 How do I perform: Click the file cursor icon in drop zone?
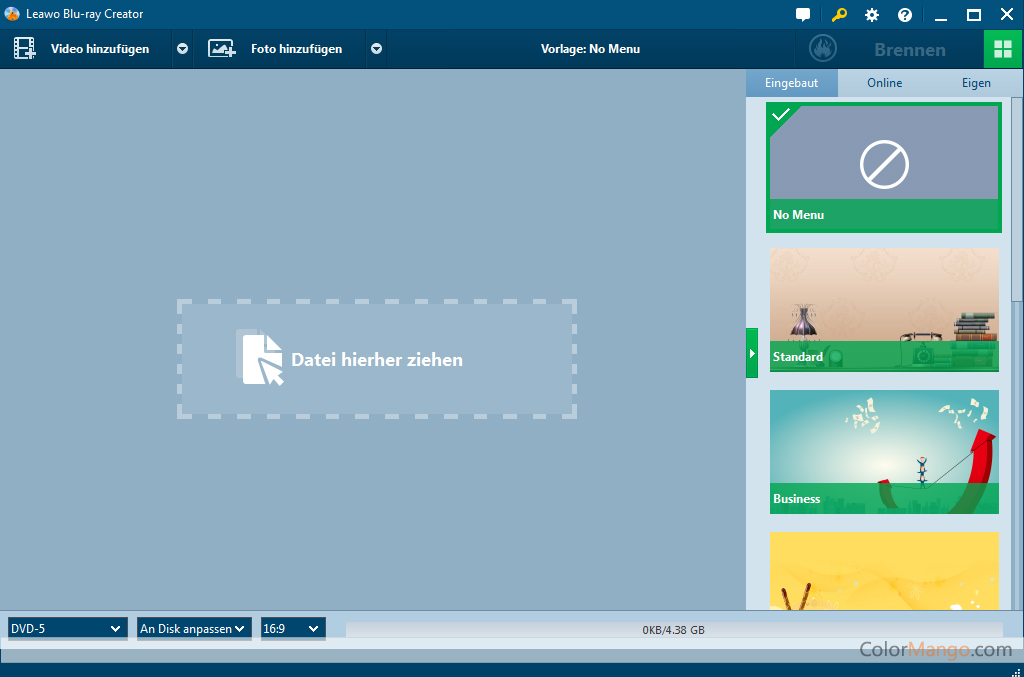tap(261, 358)
